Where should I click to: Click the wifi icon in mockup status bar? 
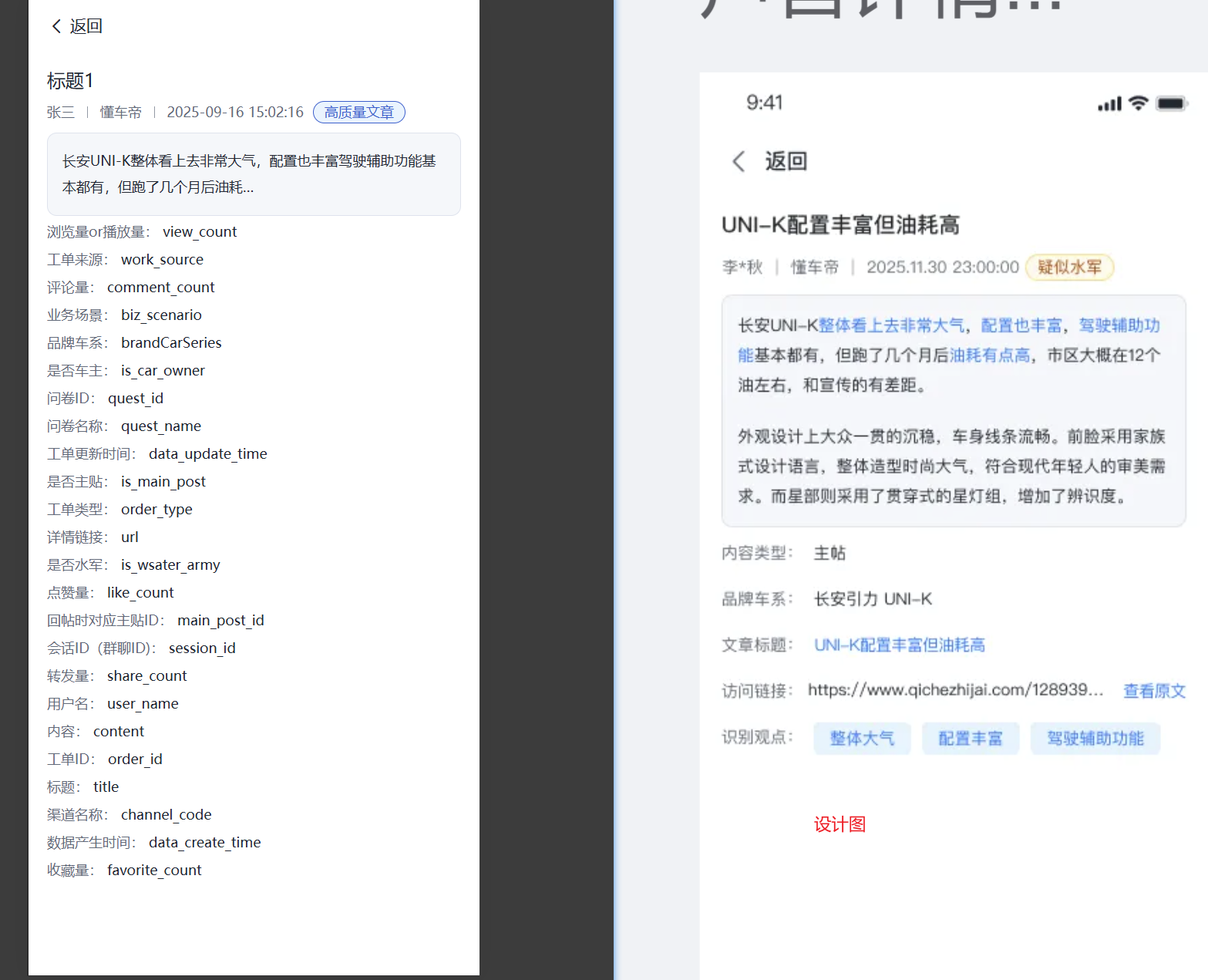coord(1139,103)
